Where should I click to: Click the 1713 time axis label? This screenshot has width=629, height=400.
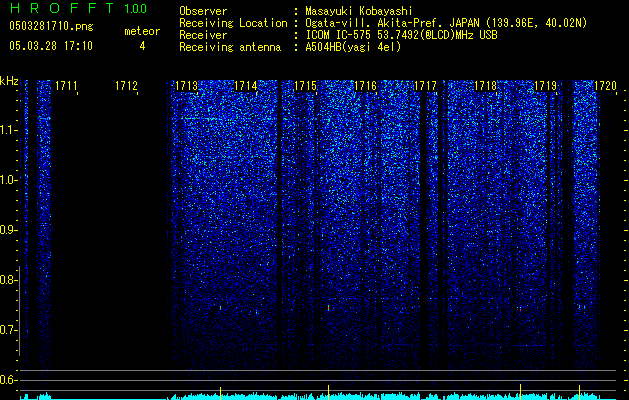187,86
